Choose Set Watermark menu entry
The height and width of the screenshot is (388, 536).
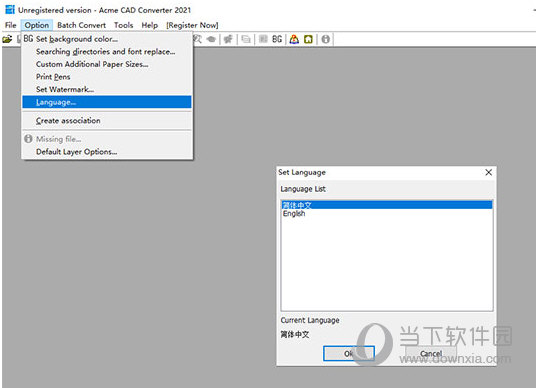107,90
